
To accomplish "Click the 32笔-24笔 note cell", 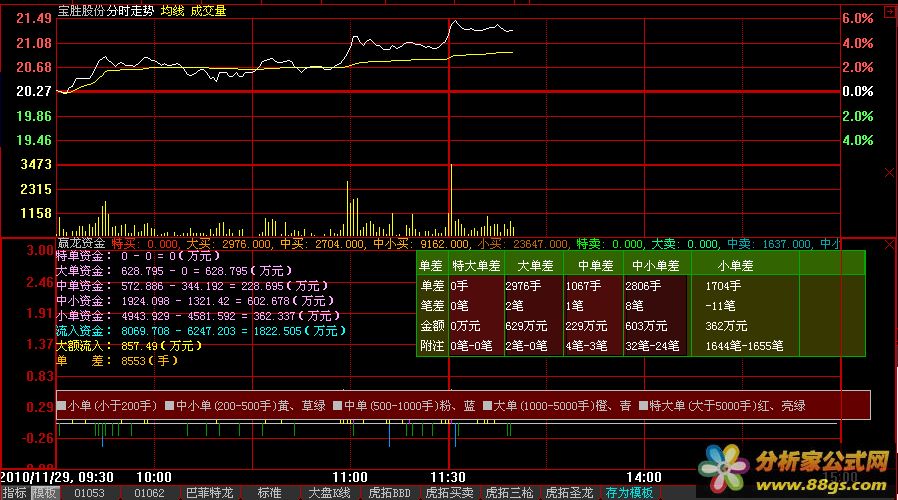I will (x=652, y=346).
